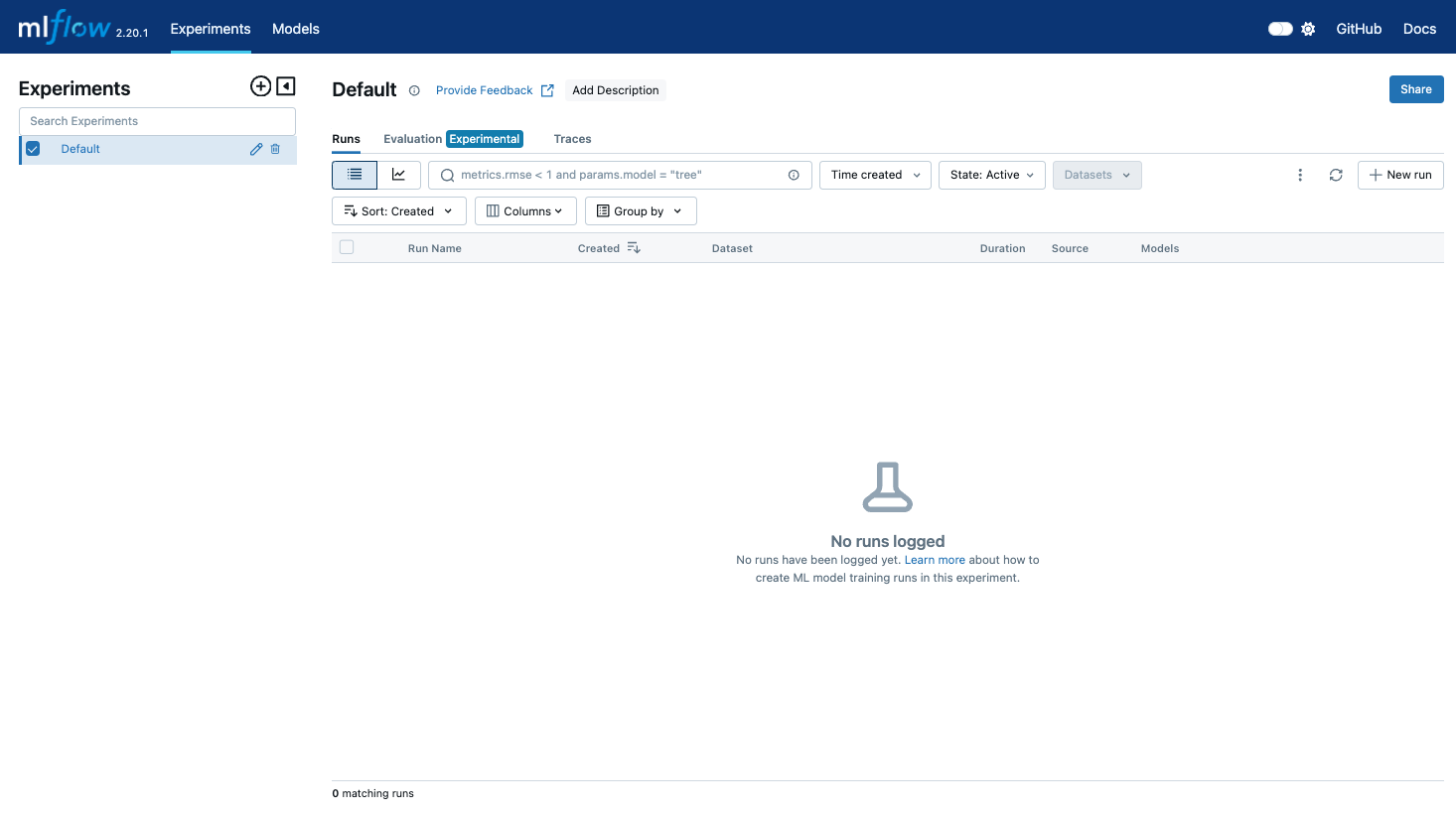Click the '0 matching runs' footer text
Viewport: 1456px width, 814px height.
[x=372, y=793]
